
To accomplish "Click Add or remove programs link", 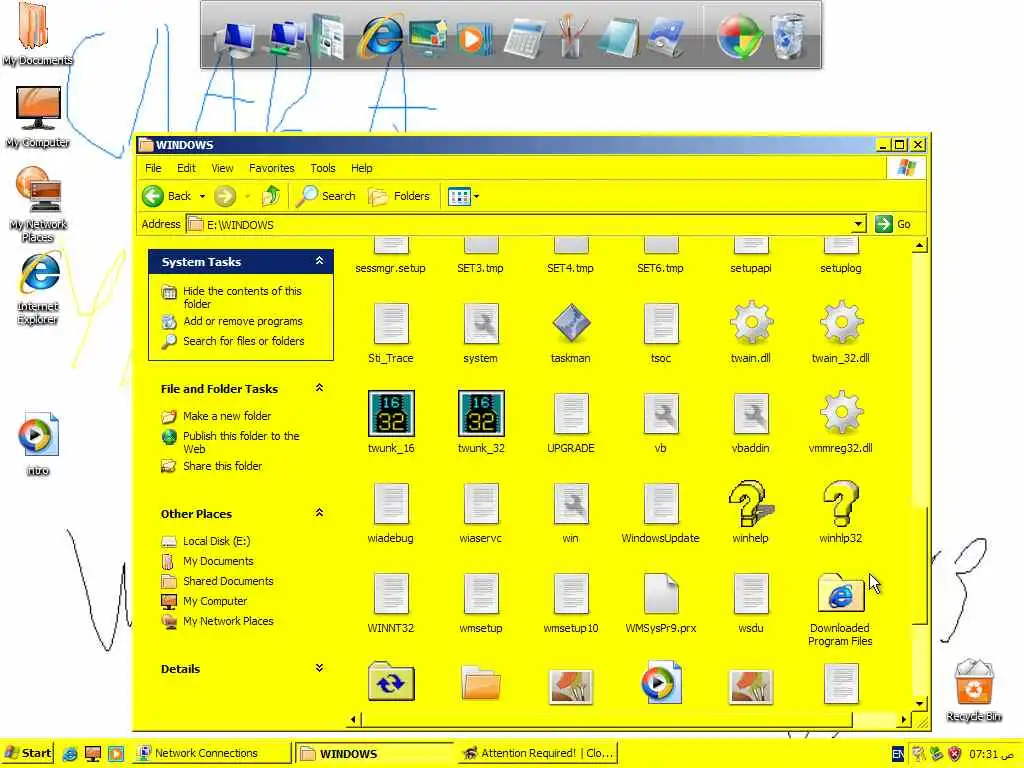I will pyautogui.click(x=243, y=321).
